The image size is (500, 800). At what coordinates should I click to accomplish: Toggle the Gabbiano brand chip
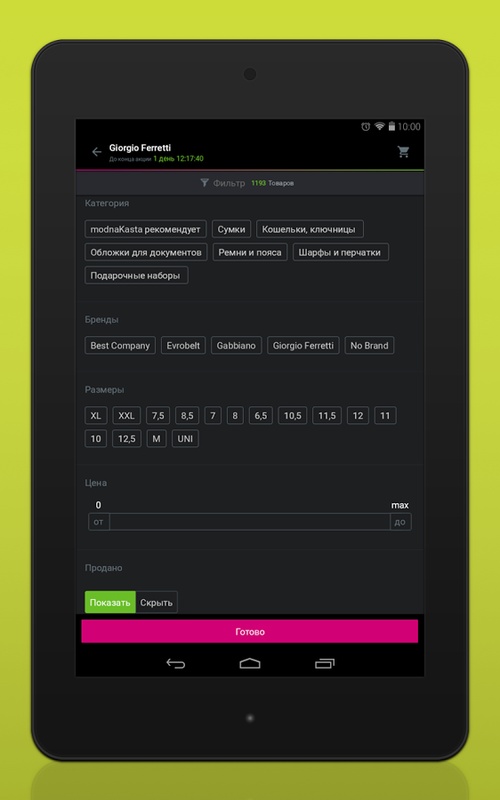236,345
